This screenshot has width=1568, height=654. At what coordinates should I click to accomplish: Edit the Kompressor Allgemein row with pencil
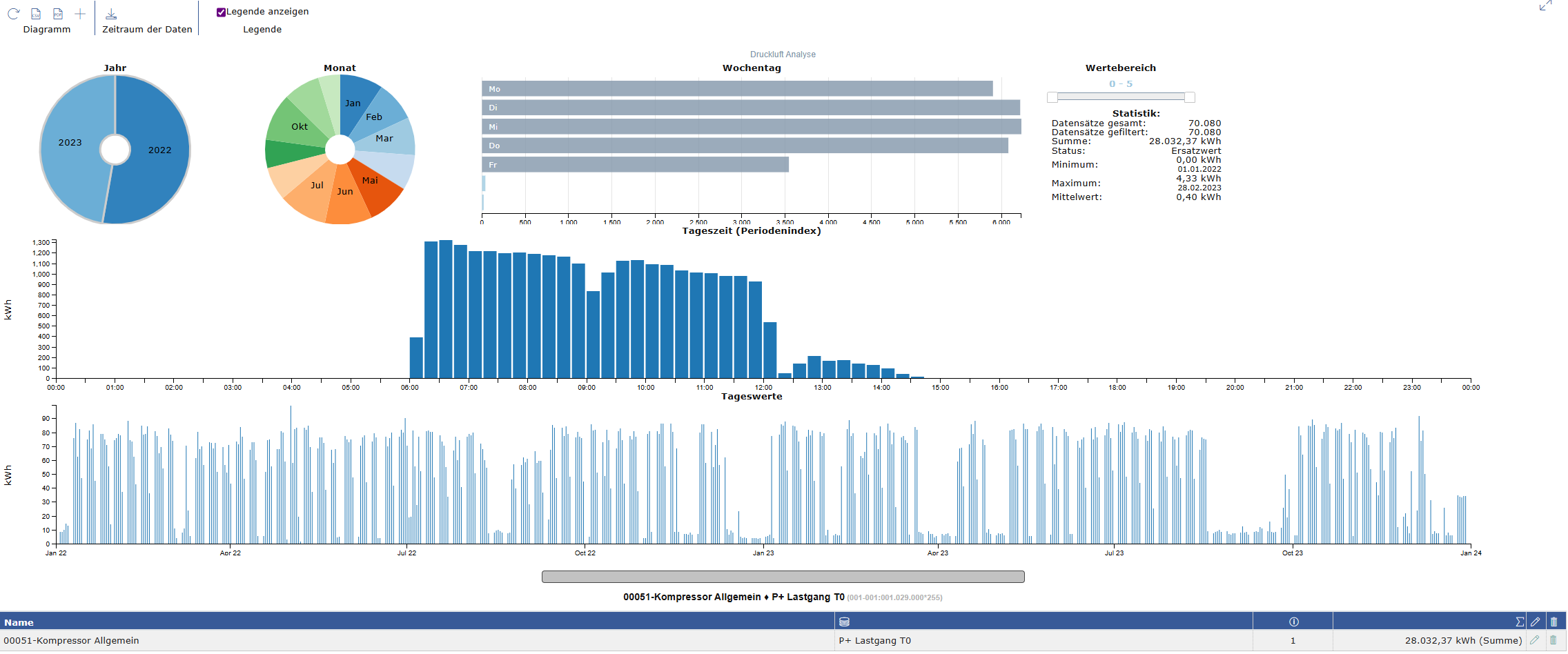pos(1534,640)
